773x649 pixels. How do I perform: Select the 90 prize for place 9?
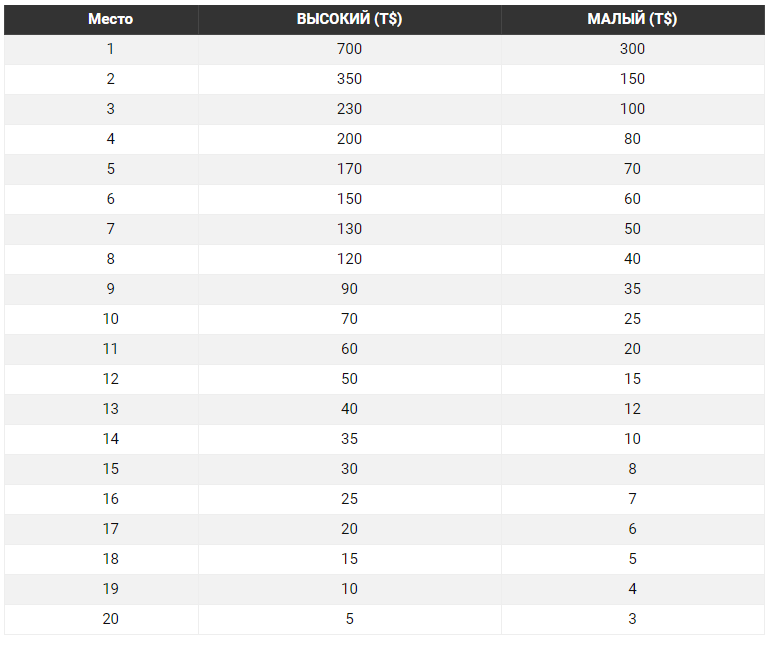pos(349,289)
